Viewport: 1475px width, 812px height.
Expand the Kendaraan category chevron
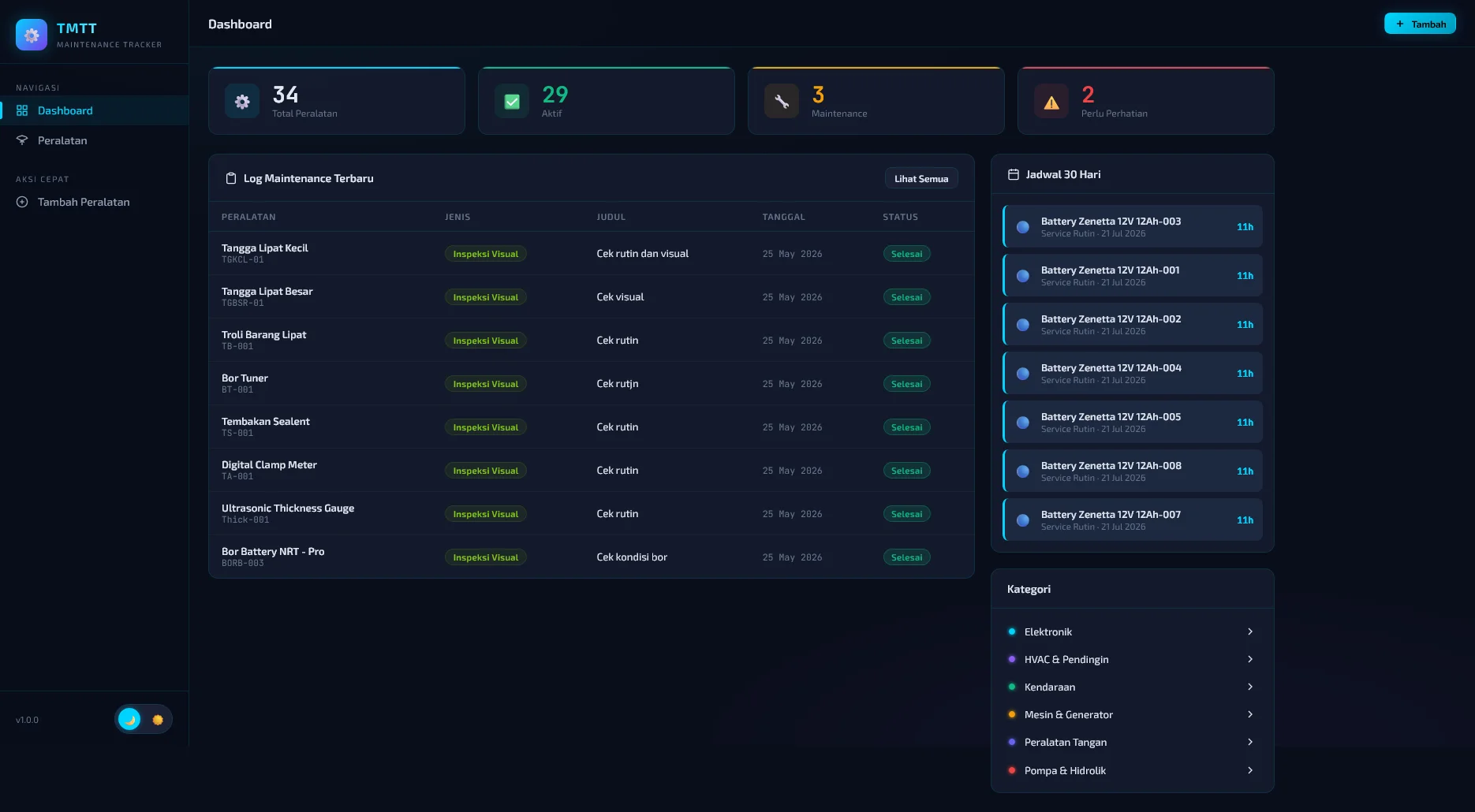(1250, 687)
